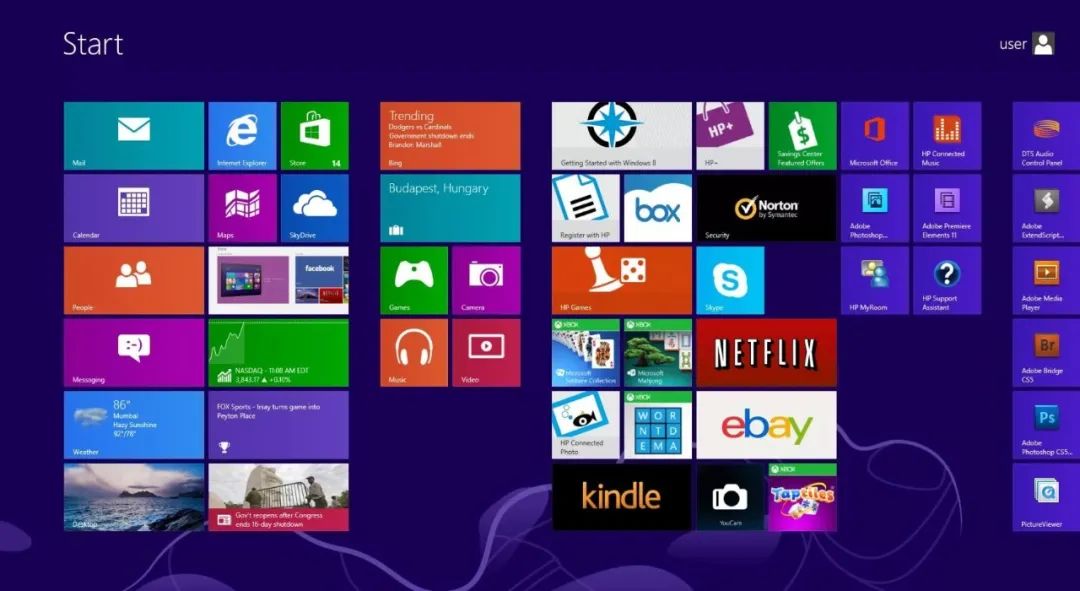Open the HP+ tile

[730, 136]
